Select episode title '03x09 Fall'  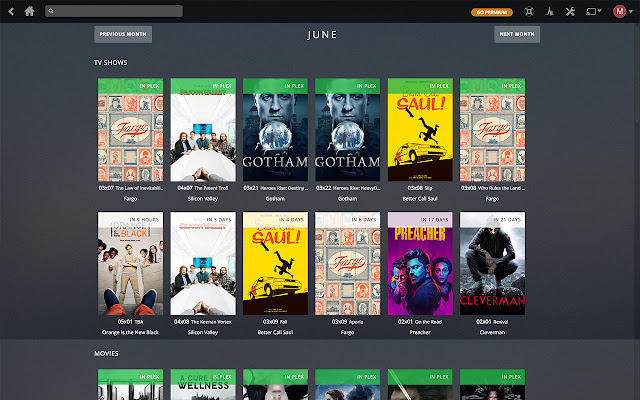point(276,322)
